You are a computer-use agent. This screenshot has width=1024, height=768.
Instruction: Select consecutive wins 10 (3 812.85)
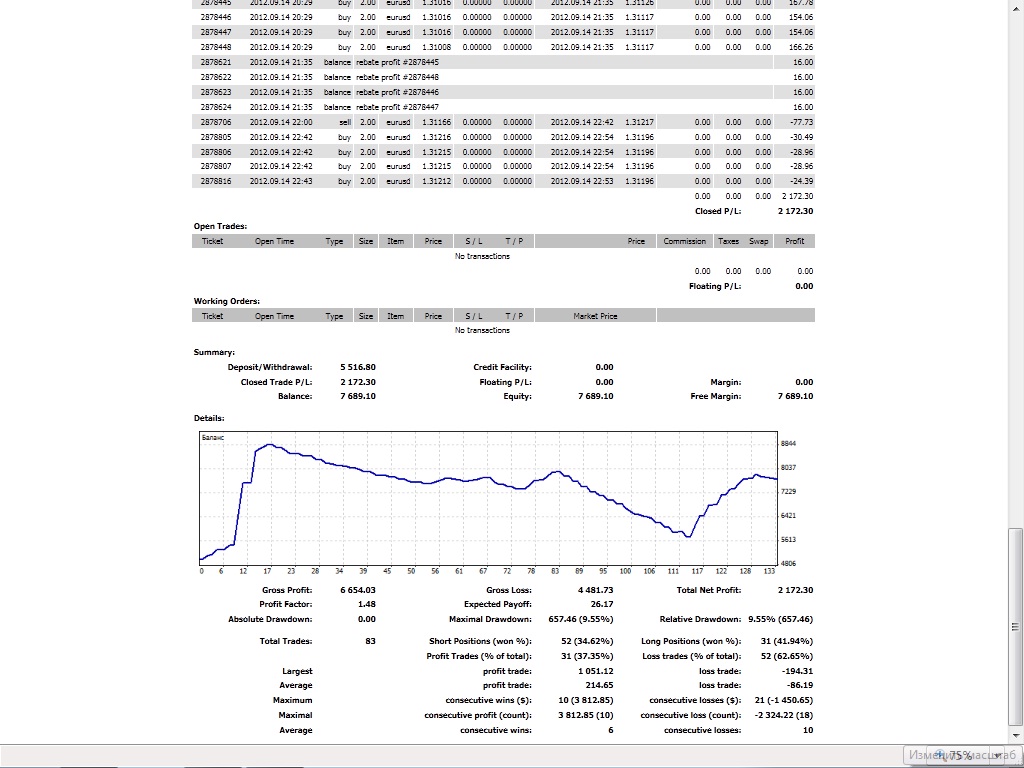pyautogui.click(x=586, y=700)
